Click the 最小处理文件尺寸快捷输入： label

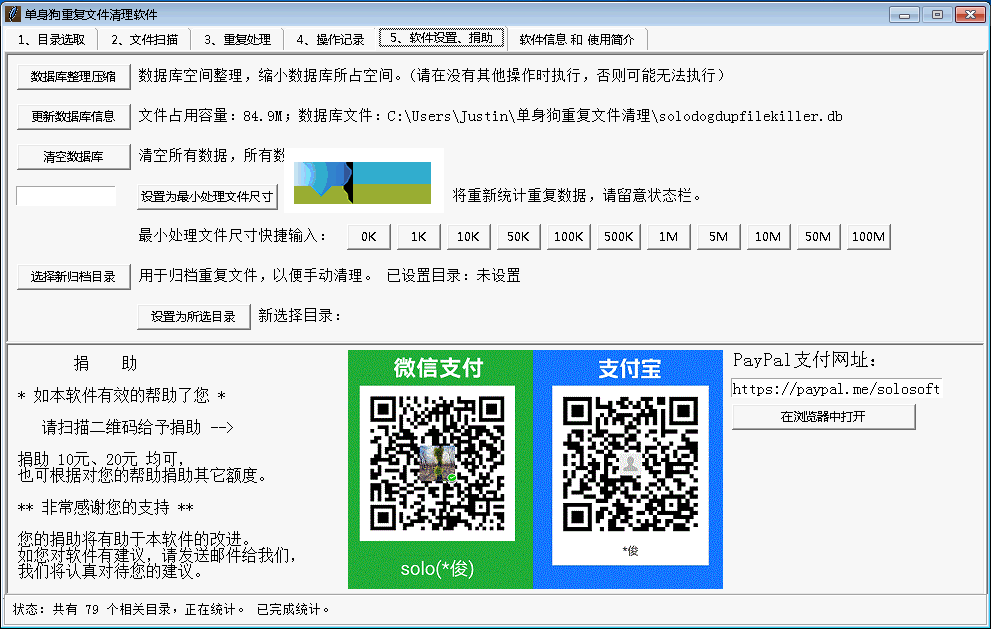233,236
